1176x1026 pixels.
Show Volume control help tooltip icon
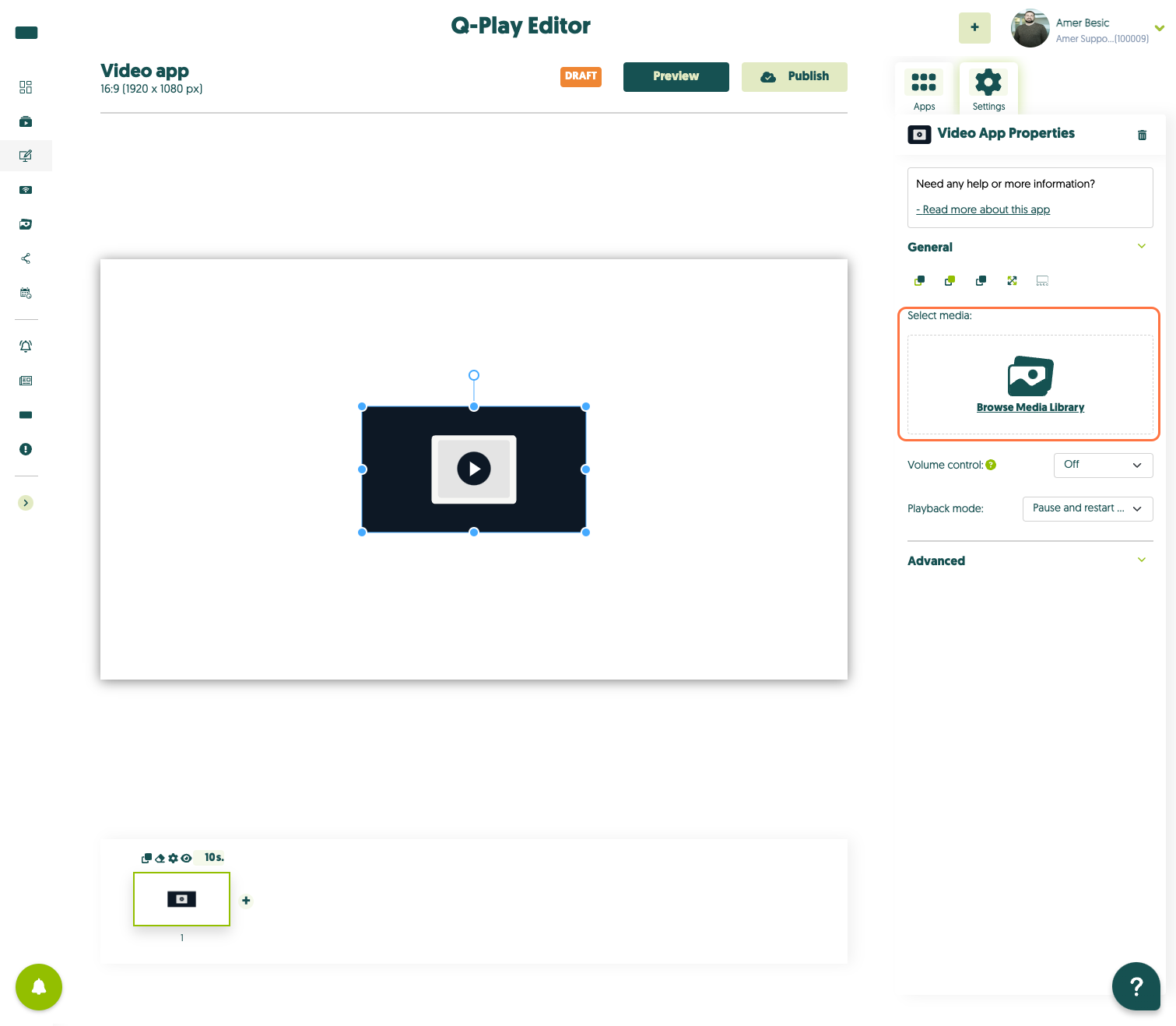[x=991, y=465]
